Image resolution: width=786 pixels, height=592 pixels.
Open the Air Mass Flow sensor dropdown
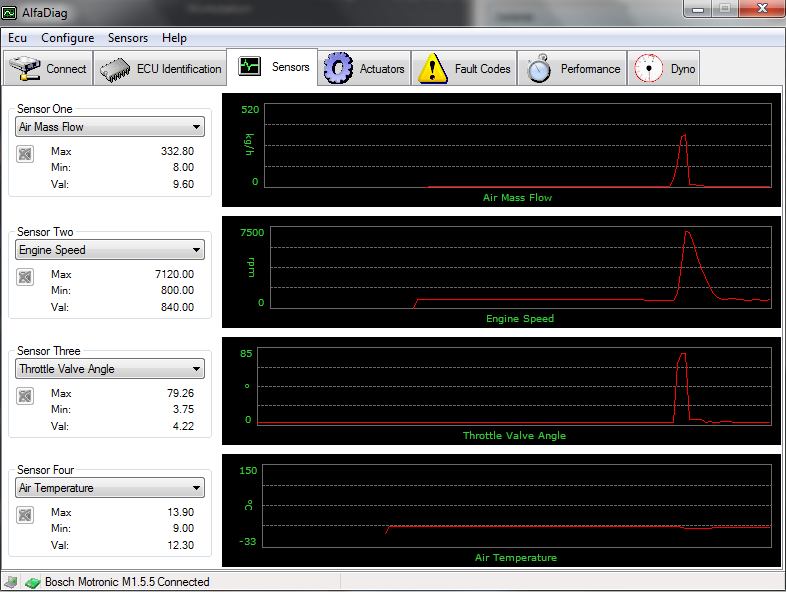tap(110, 127)
